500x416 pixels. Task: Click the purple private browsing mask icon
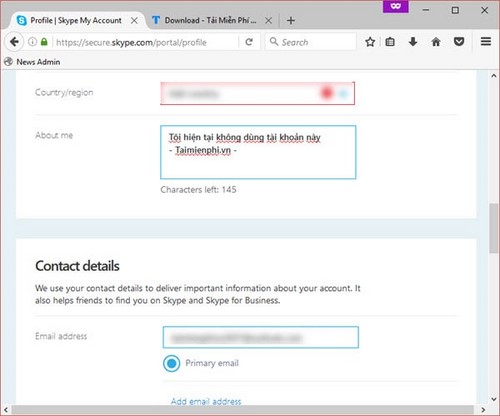tap(396, 6)
